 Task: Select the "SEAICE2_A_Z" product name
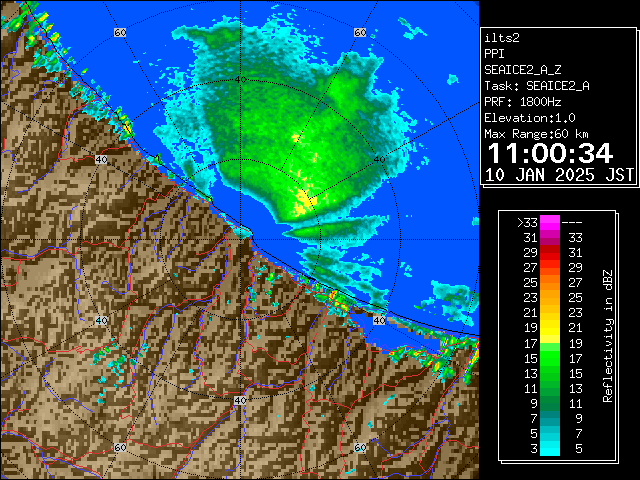point(522,70)
